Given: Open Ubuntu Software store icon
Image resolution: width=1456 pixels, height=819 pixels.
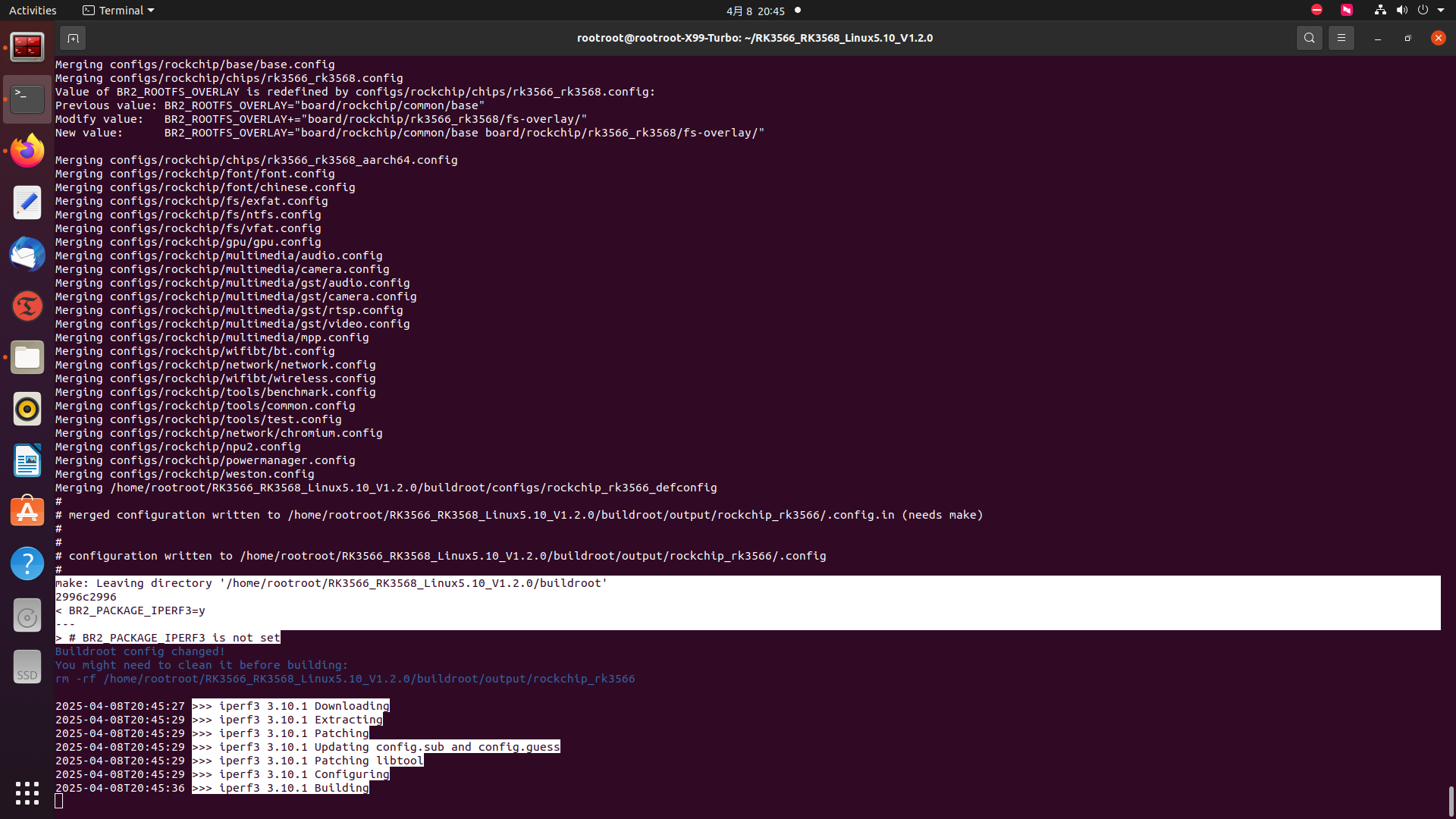Looking at the screenshot, I should pos(27,513).
